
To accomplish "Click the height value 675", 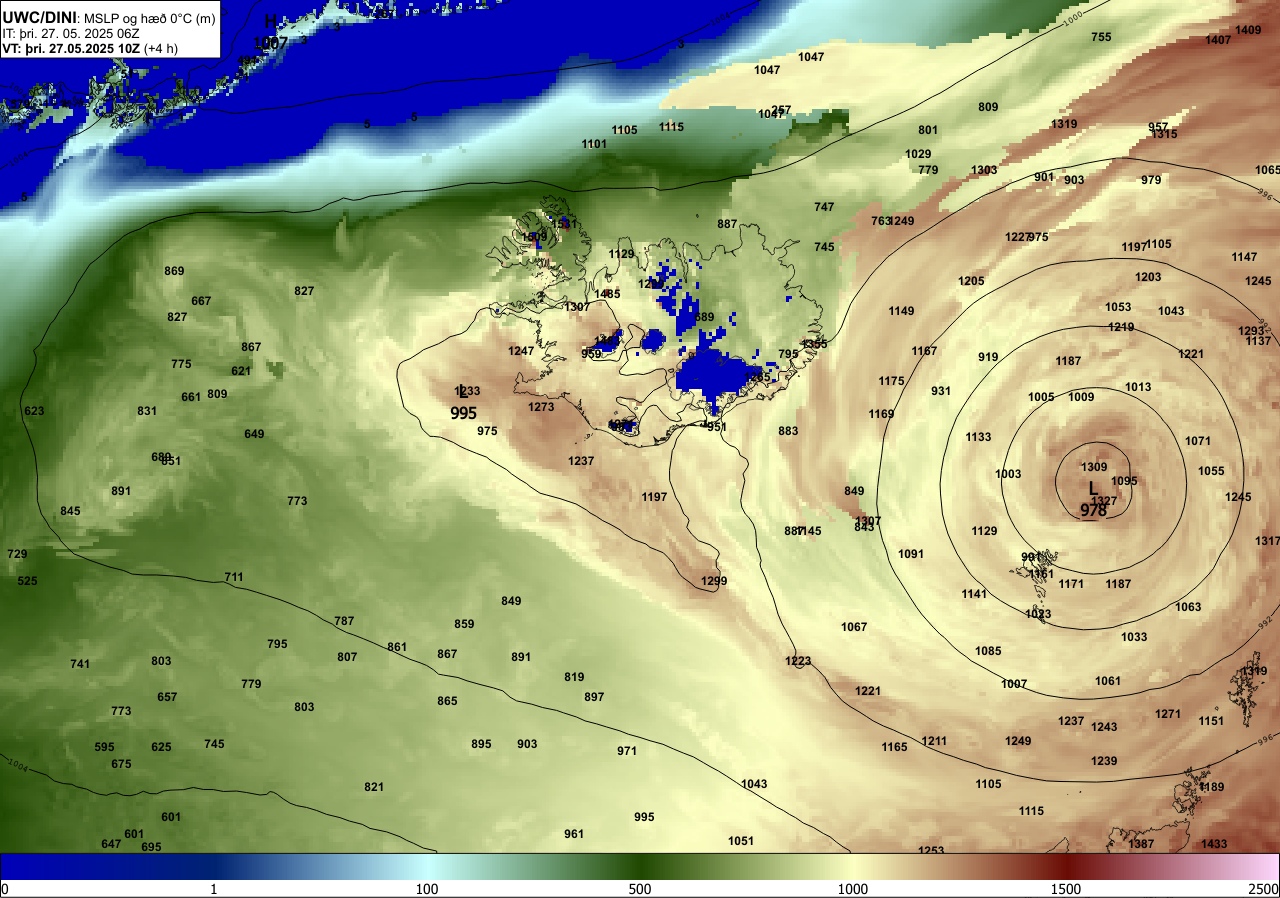I will (x=121, y=764).
